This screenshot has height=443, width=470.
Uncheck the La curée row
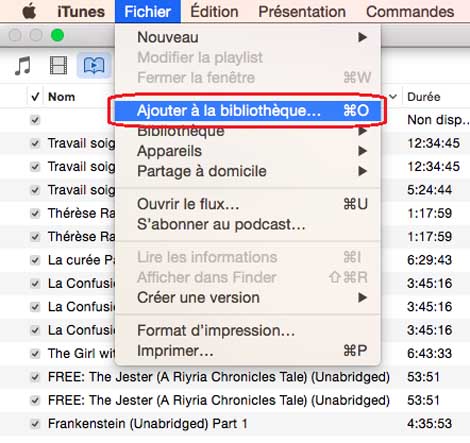(35, 260)
